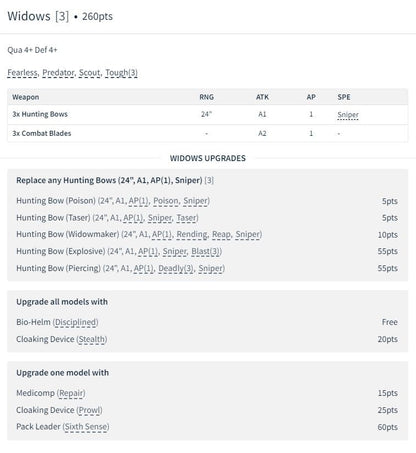Click the Fearless special rule link
This screenshot has height=453, width=416.
(x=22, y=73)
